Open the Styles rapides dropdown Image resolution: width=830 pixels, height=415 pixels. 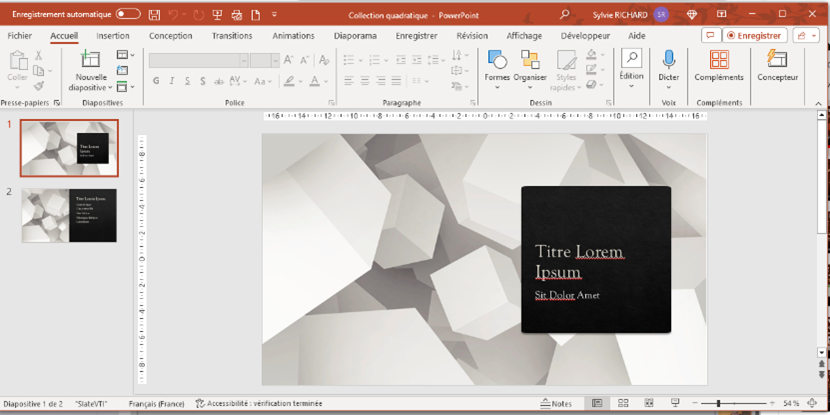click(x=566, y=68)
